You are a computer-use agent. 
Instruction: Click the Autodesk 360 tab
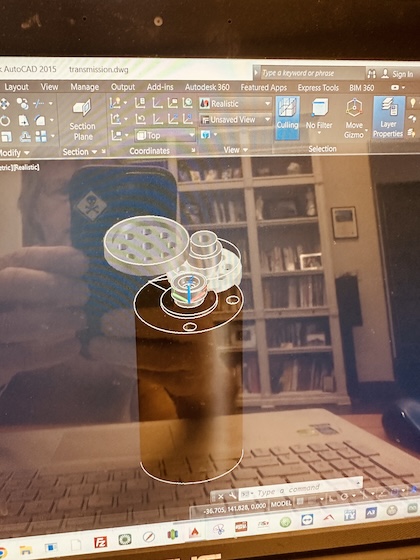pyautogui.click(x=207, y=87)
